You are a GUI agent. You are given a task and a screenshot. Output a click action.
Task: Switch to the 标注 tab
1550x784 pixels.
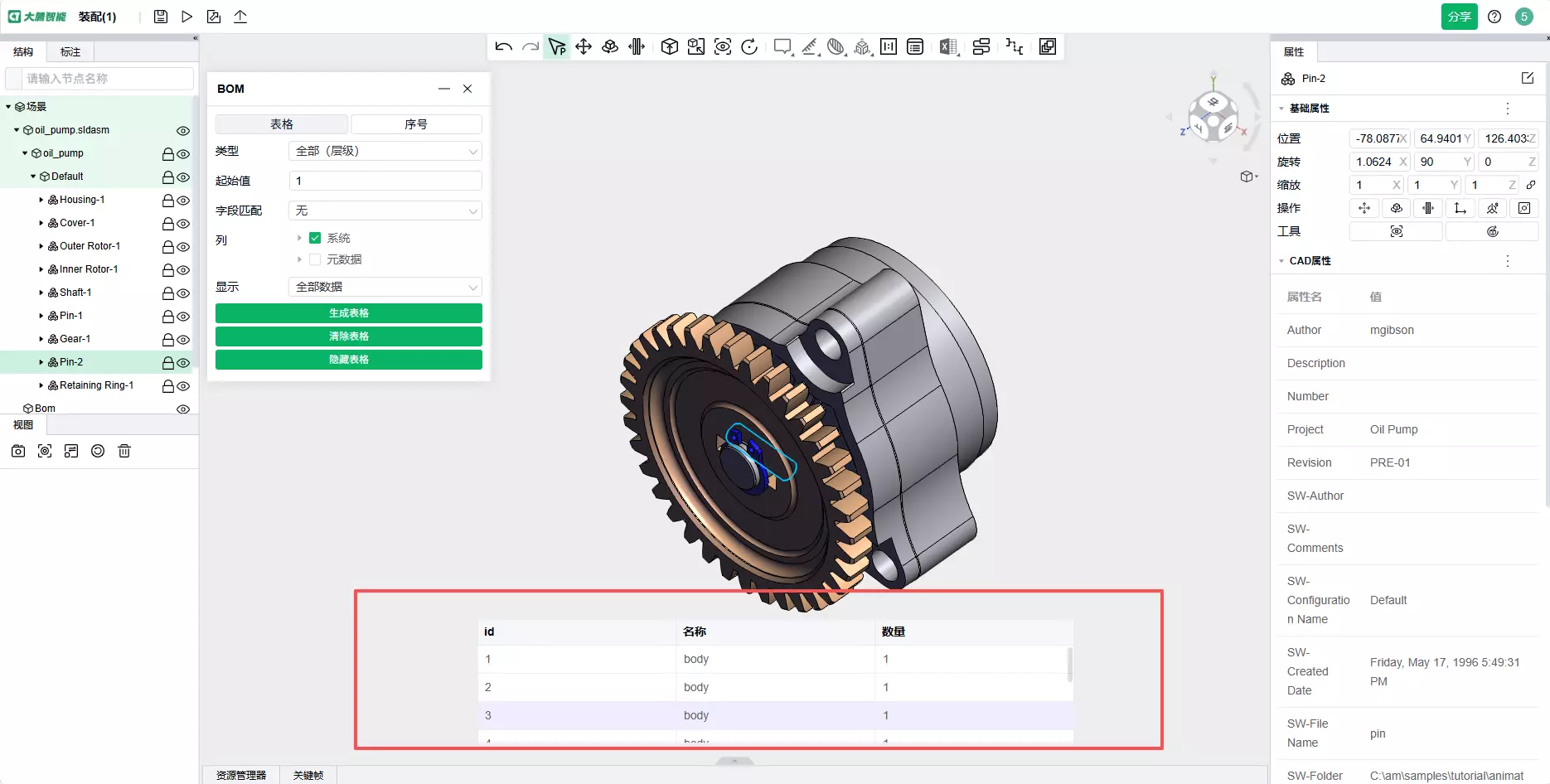(x=70, y=52)
